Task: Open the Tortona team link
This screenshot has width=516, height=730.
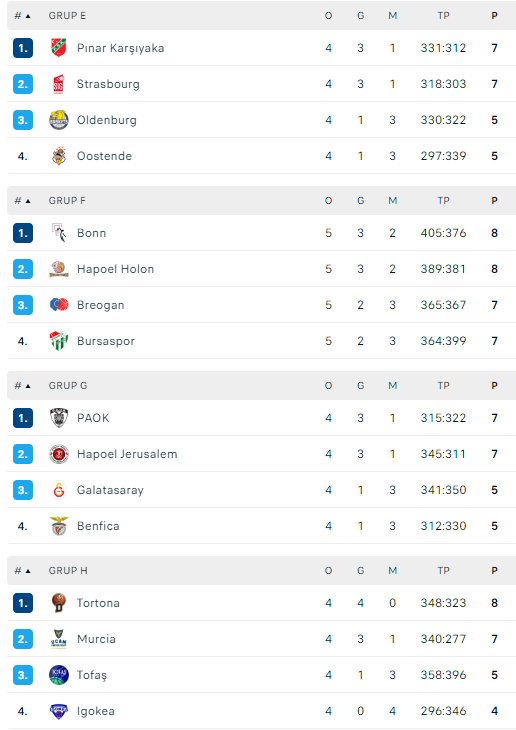Action: 98,603
